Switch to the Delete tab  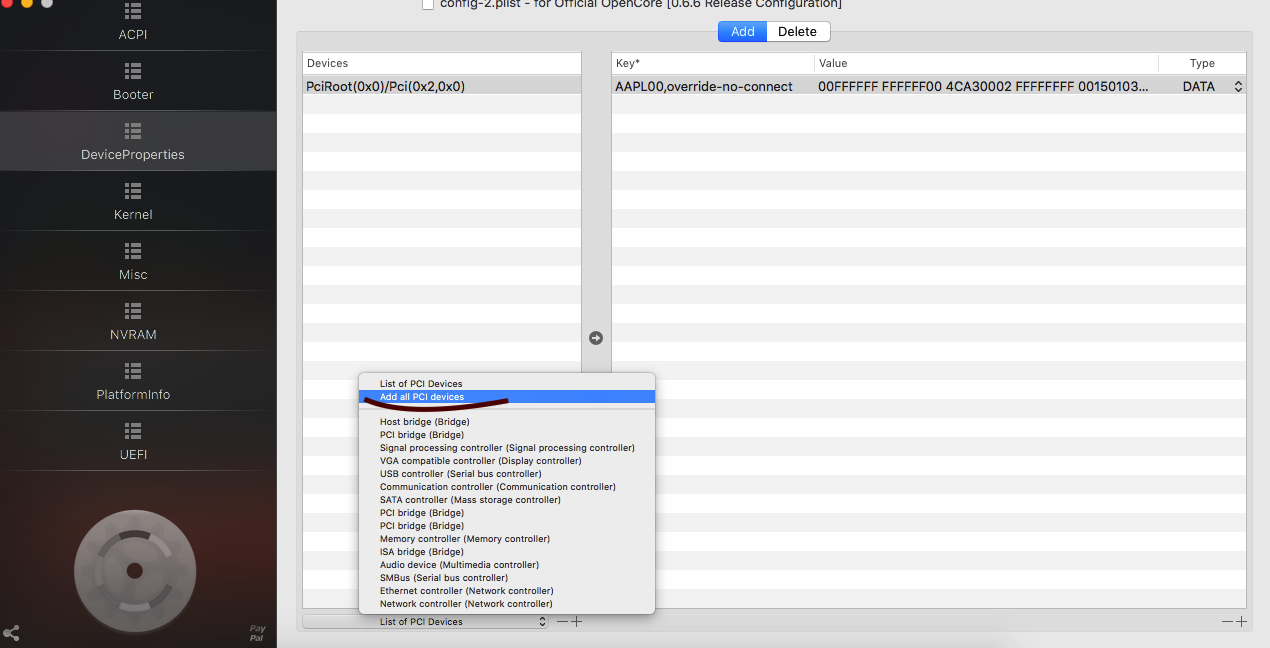click(797, 31)
